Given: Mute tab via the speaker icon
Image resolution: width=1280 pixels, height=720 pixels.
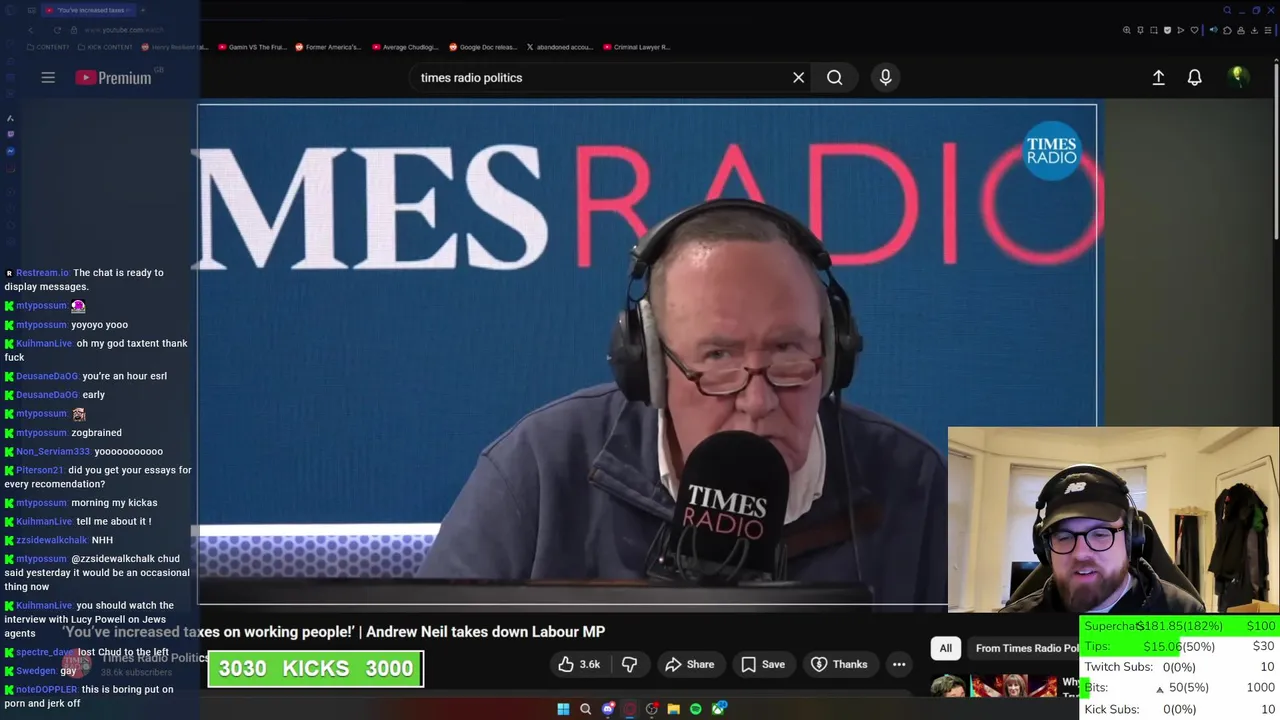Looking at the screenshot, I should pyautogui.click(x=1213, y=30).
